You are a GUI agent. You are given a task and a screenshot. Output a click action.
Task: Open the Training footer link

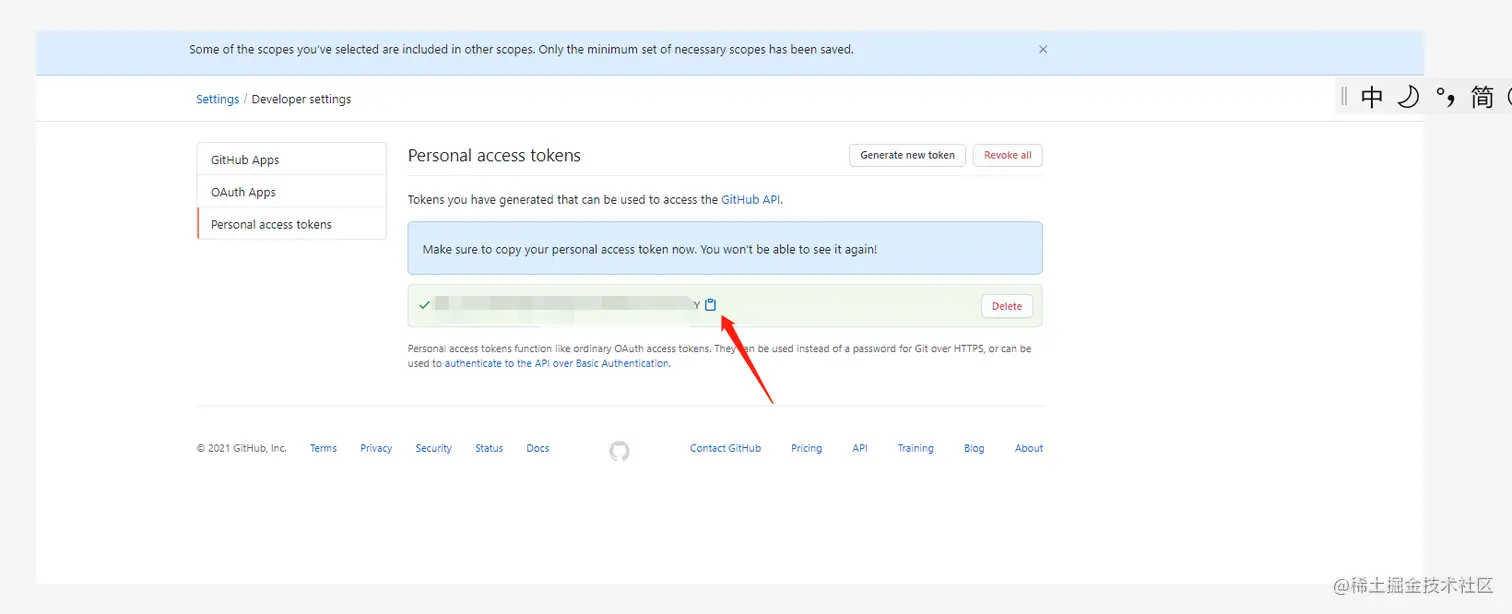tap(915, 448)
